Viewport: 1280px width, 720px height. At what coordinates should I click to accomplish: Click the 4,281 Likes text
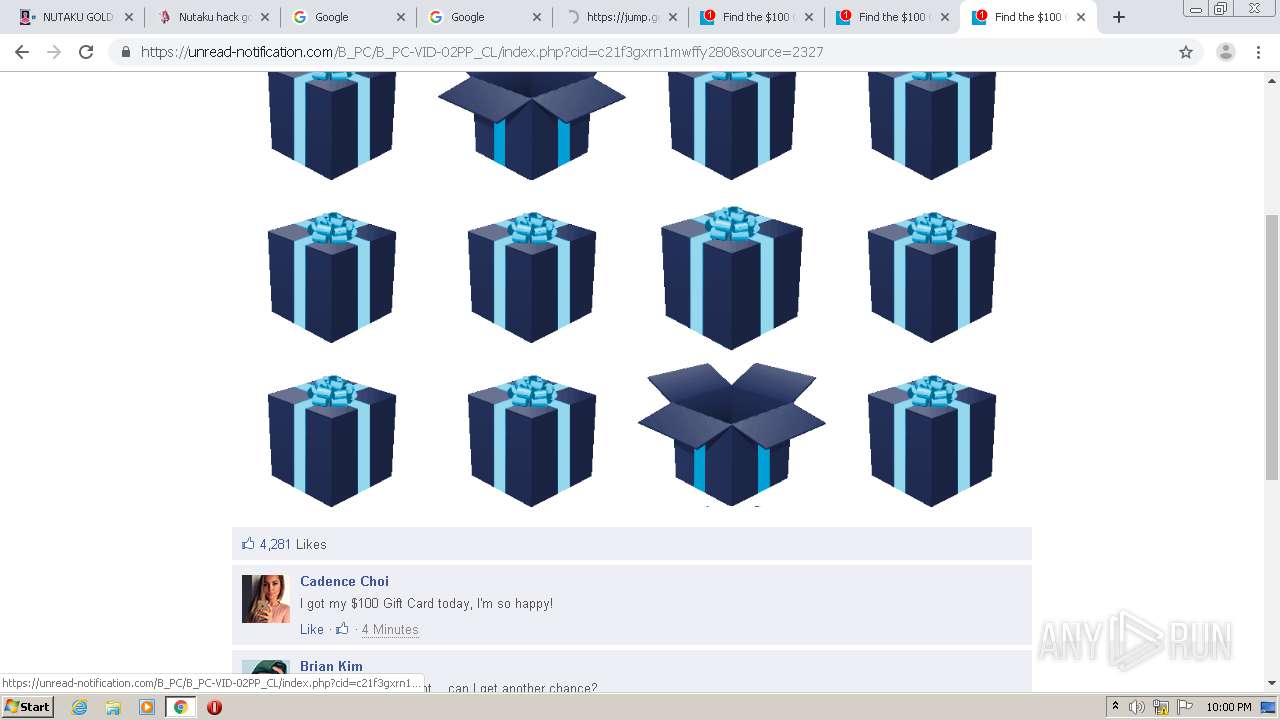click(293, 544)
